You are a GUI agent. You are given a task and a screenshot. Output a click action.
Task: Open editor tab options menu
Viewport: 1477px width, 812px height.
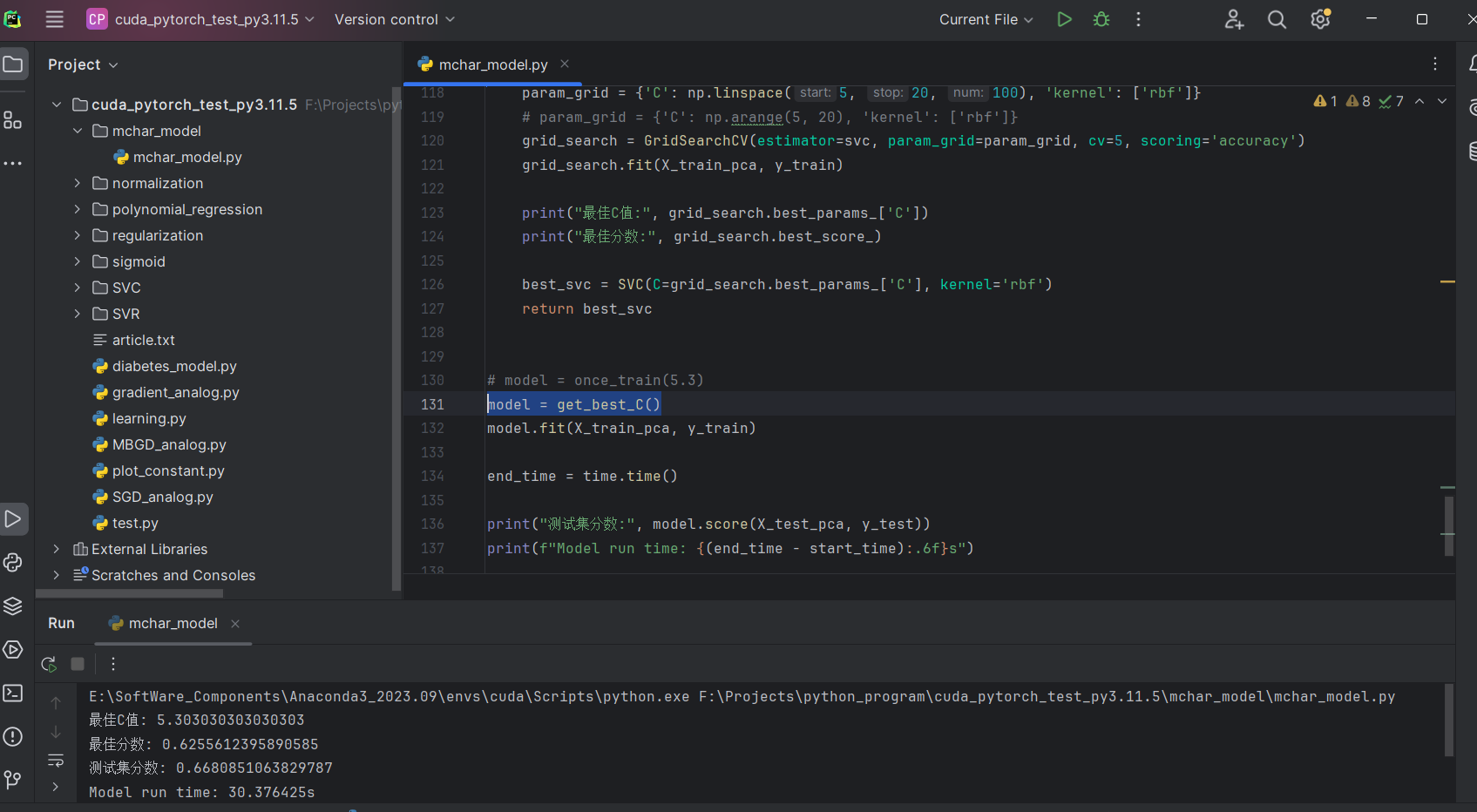coord(1435,64)
